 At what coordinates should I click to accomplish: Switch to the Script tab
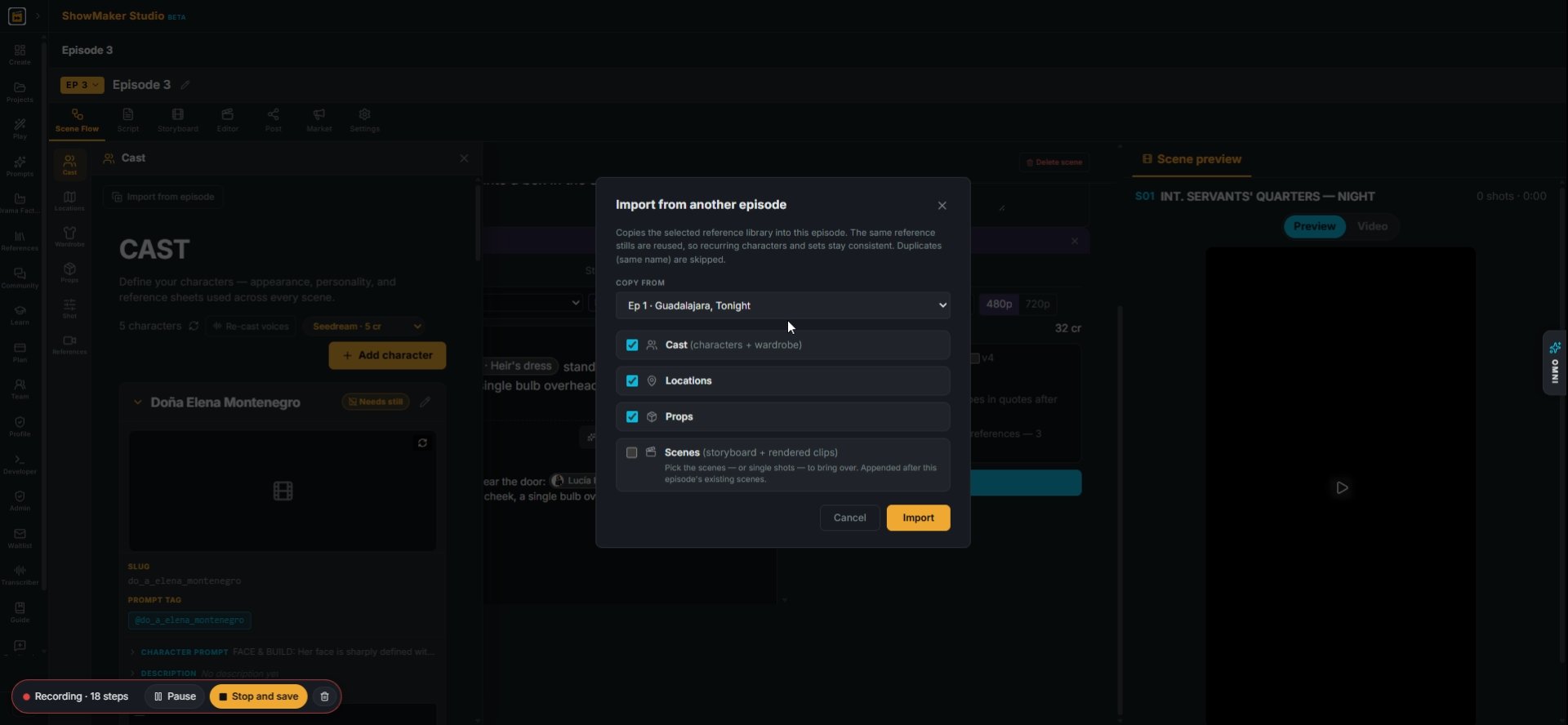tap(127, 119)
